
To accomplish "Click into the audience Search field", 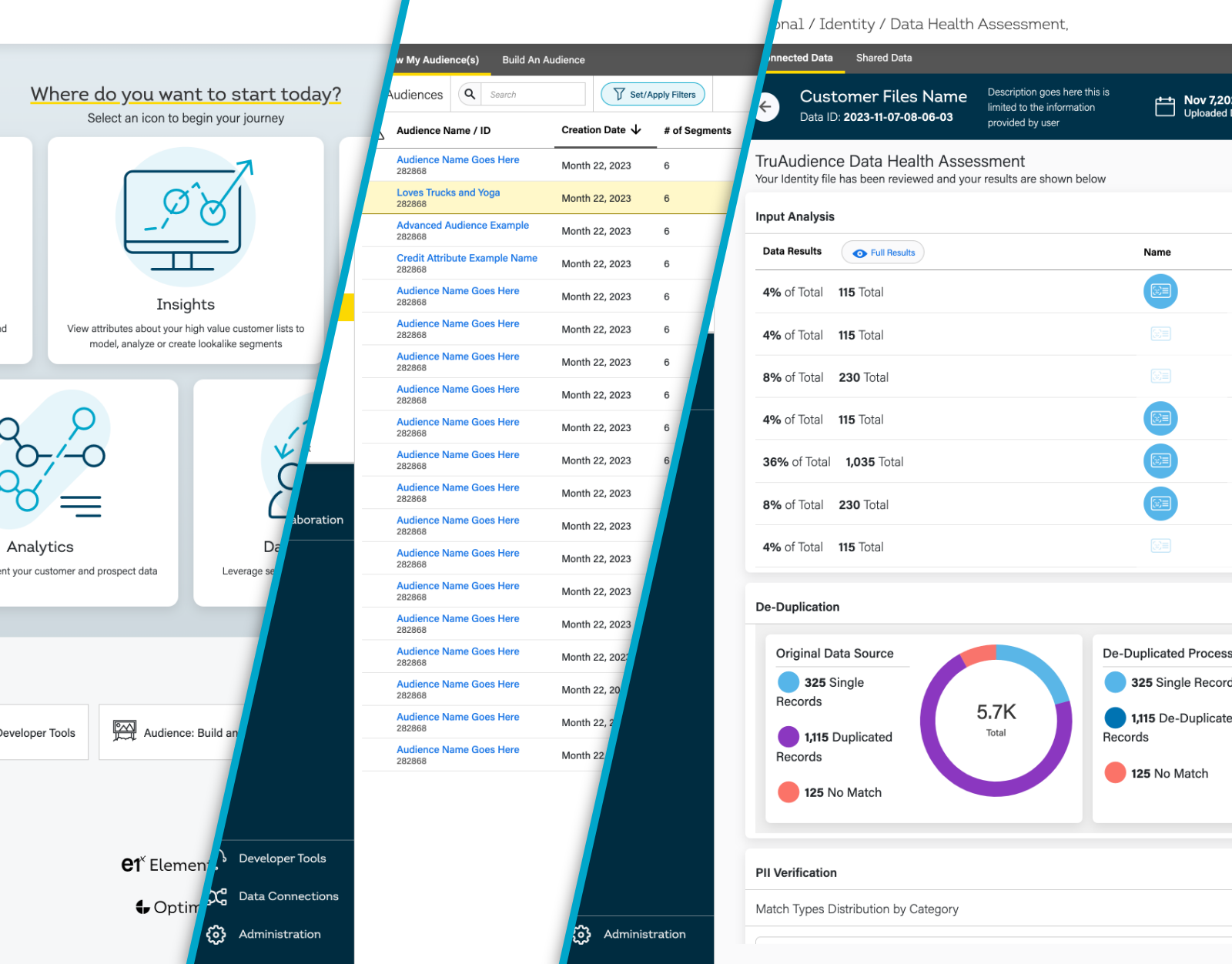I will 534,94.
